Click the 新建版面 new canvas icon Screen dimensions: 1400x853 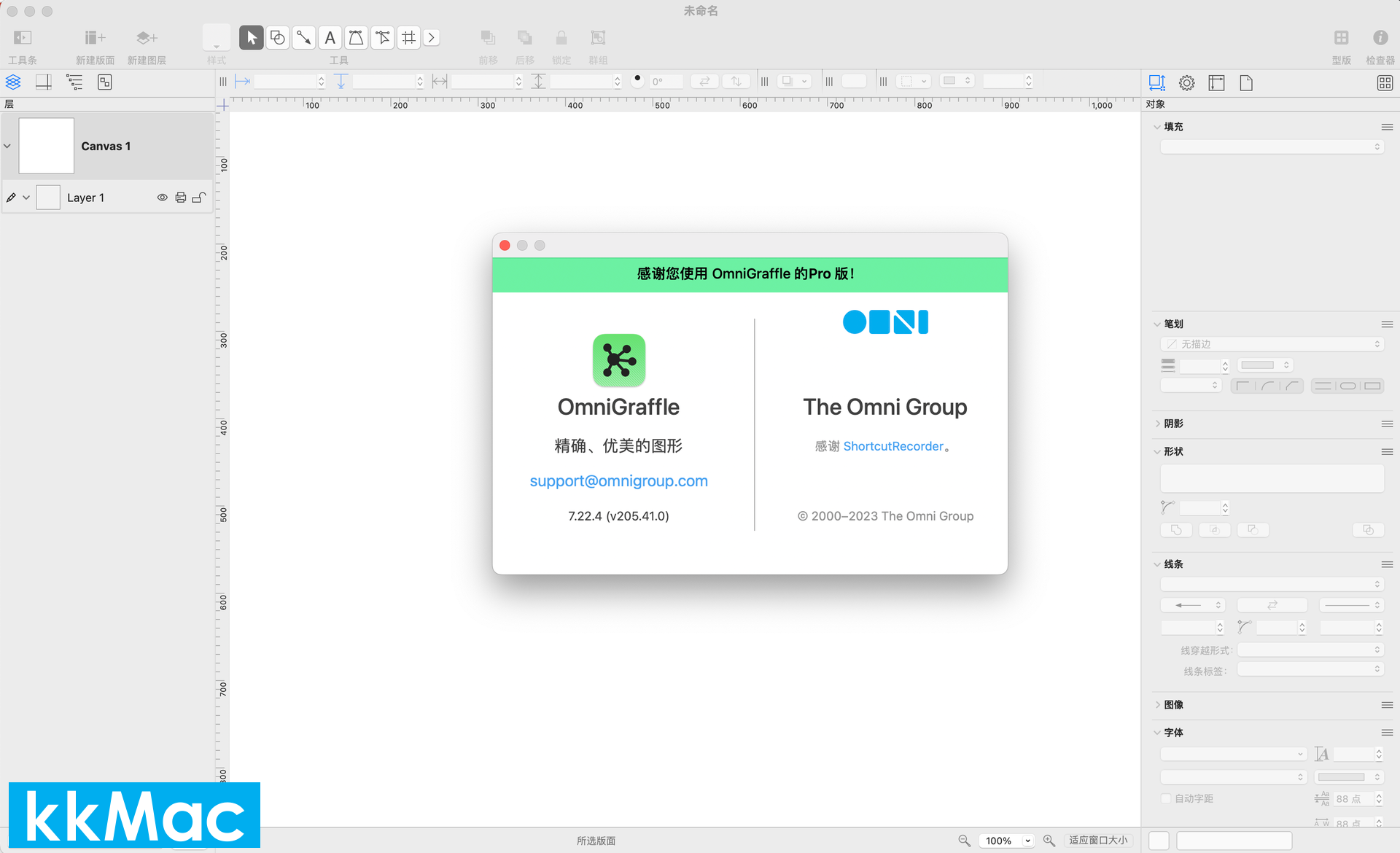coord(95,38)
